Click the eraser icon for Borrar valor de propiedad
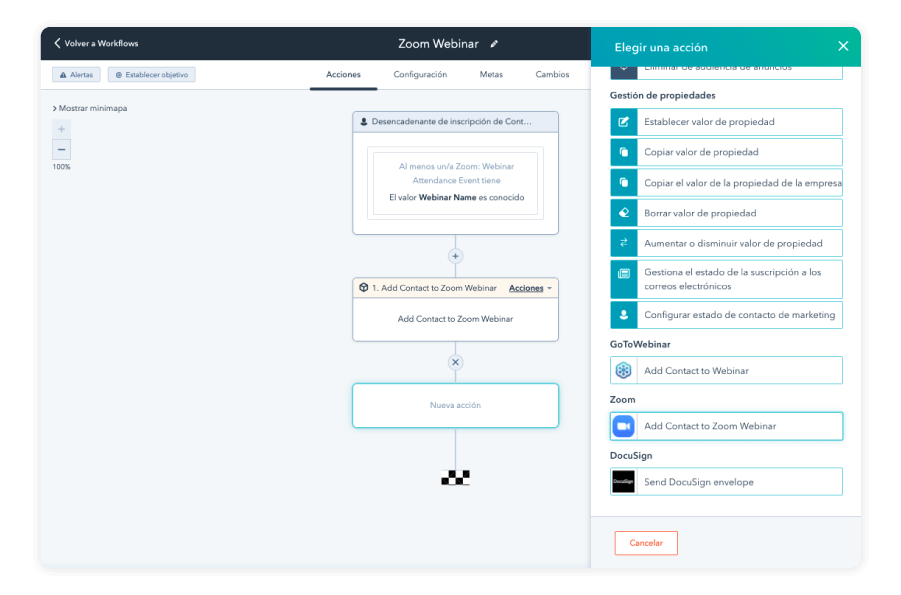This screenshot has height=595, width=901. [623, 213]
